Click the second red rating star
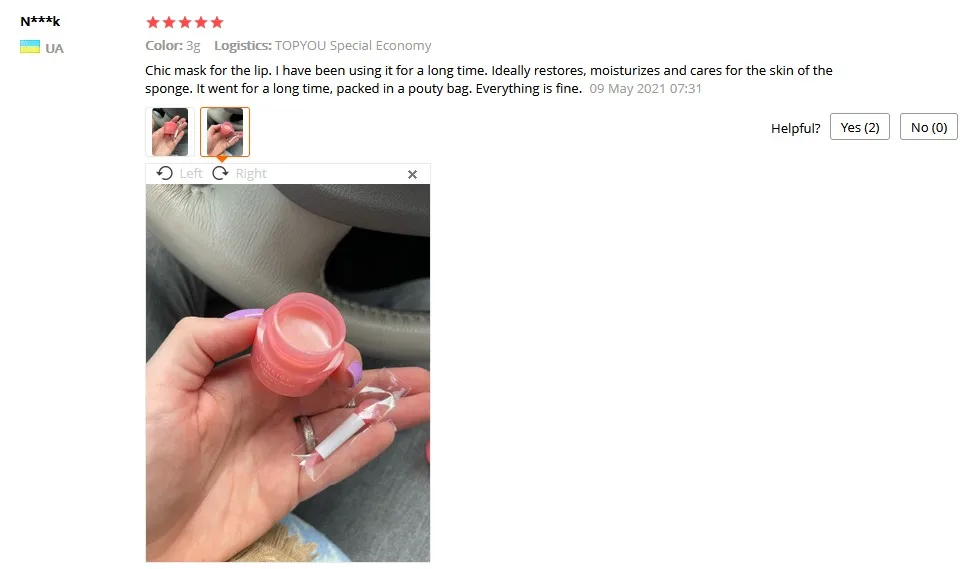 169,22
